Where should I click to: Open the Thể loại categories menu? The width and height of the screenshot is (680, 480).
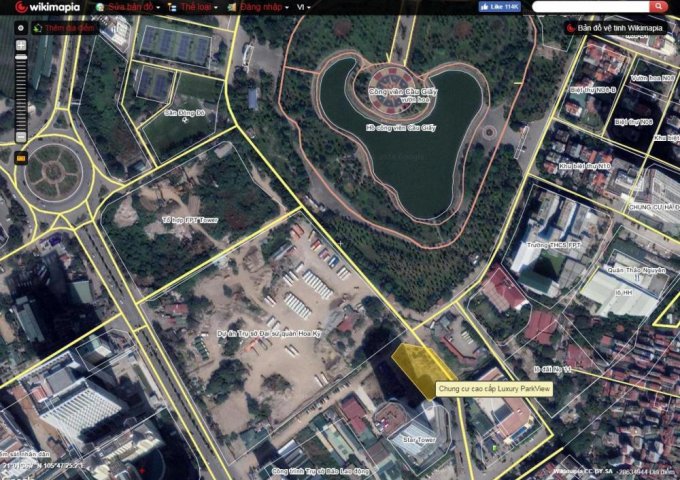point(199,7)
